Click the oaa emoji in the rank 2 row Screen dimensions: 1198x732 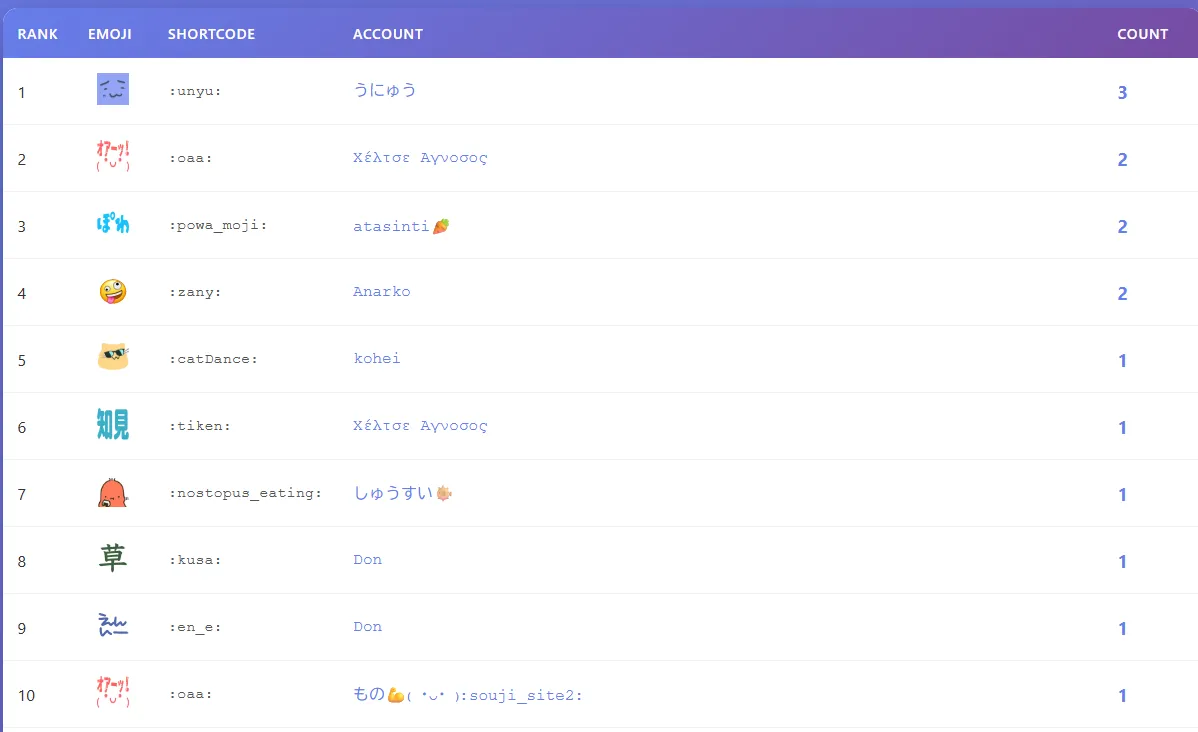point(113,157)
